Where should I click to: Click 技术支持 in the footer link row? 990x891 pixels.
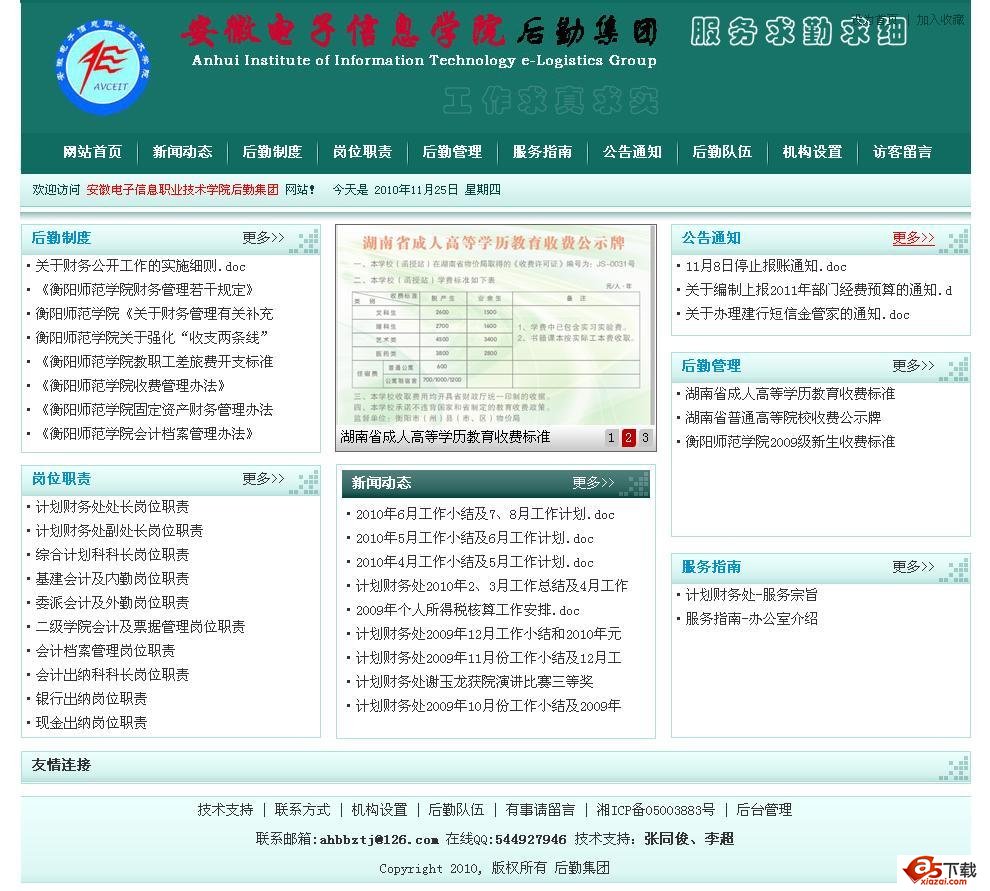(225, 810)
